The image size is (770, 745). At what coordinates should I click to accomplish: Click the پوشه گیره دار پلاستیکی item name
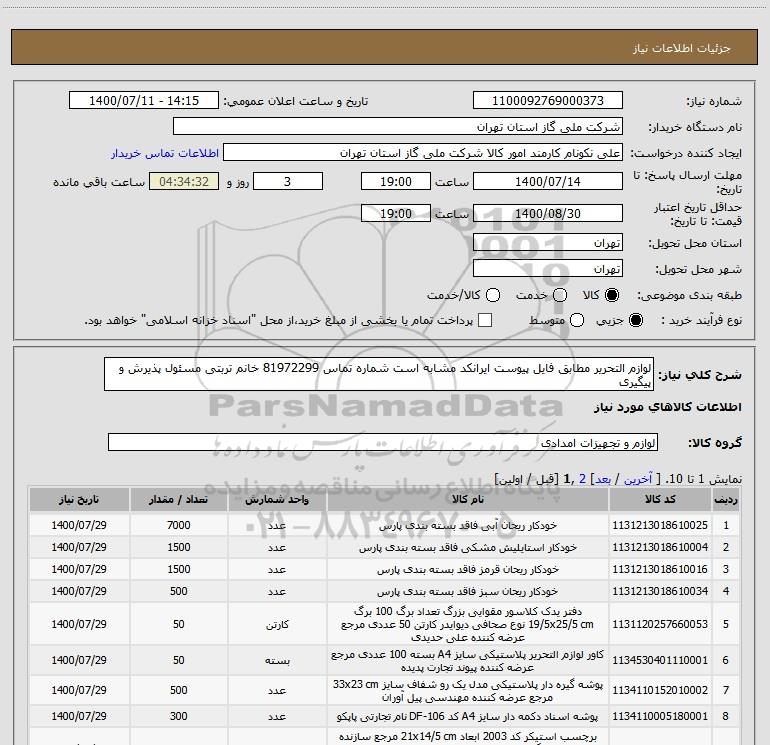point(468,690)
